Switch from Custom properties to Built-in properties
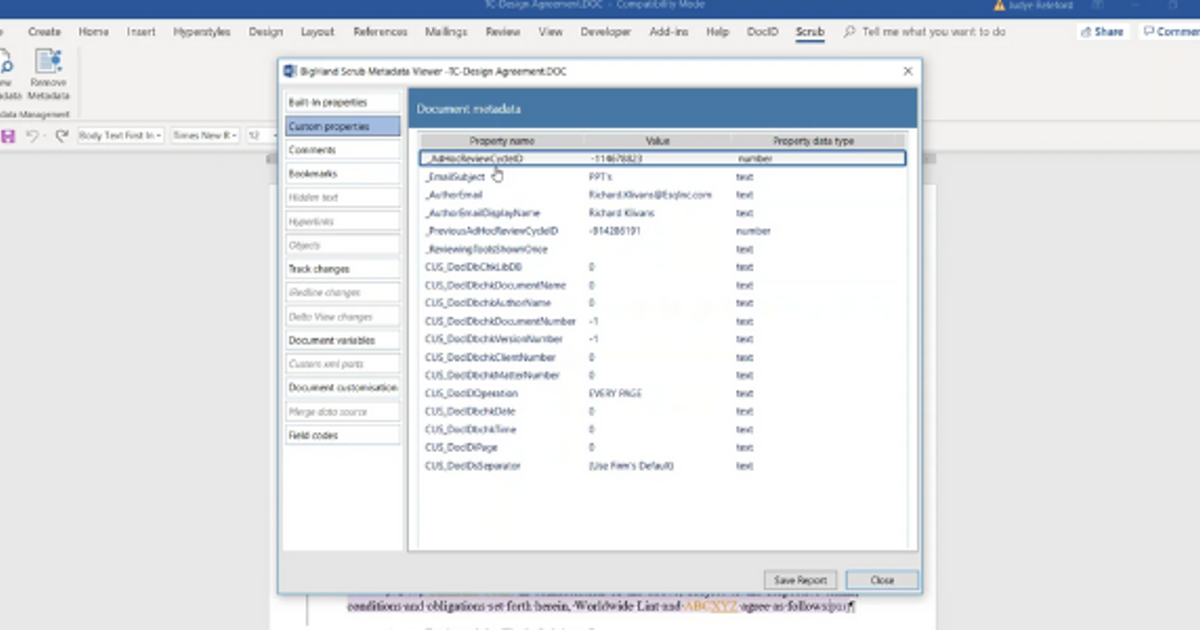 343,101
